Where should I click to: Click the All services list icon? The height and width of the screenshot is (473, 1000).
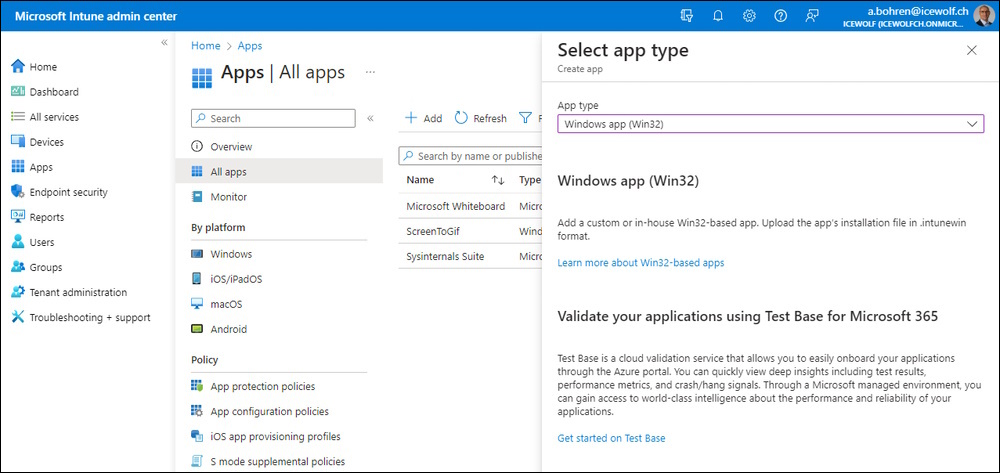coord(18,117)
